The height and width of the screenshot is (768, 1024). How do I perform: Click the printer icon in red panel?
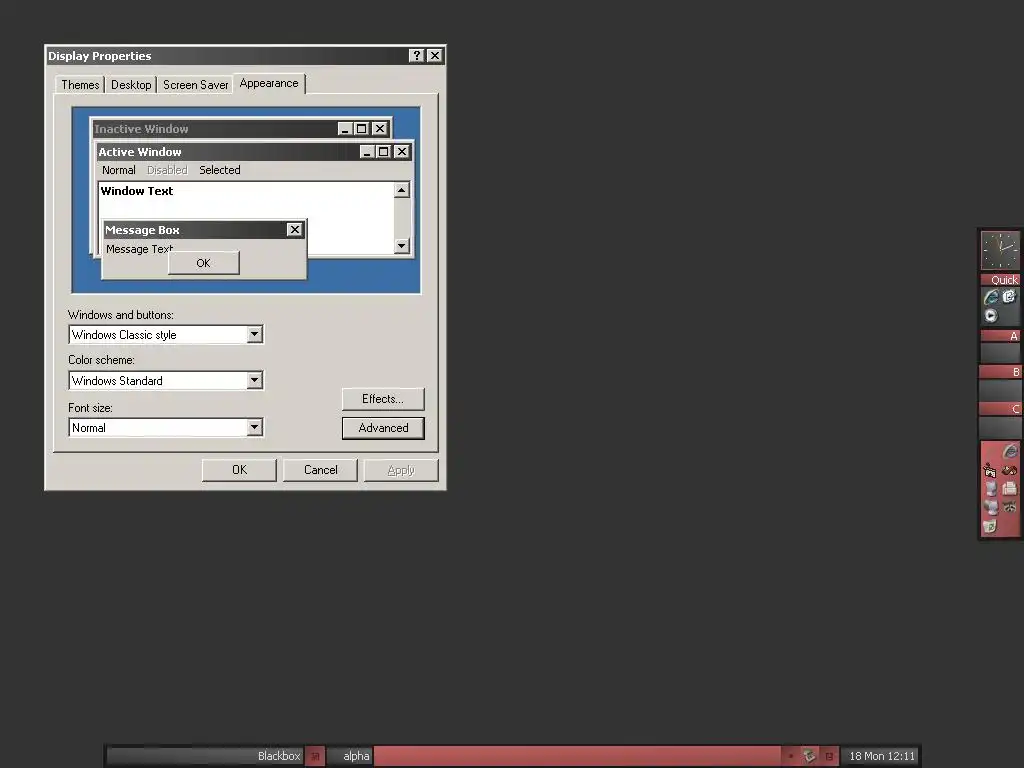coord(1010,487)
